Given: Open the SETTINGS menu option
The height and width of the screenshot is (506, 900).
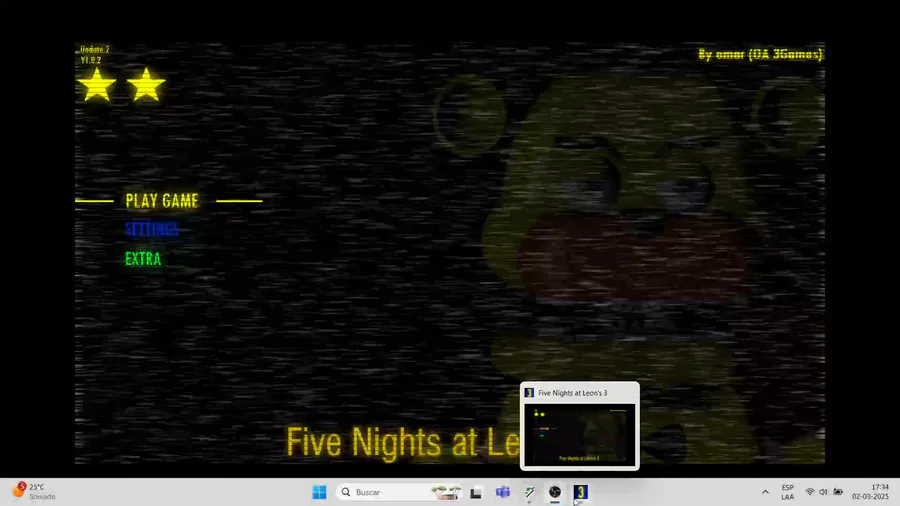Looking at the screenshot, I should pos(152,229).
